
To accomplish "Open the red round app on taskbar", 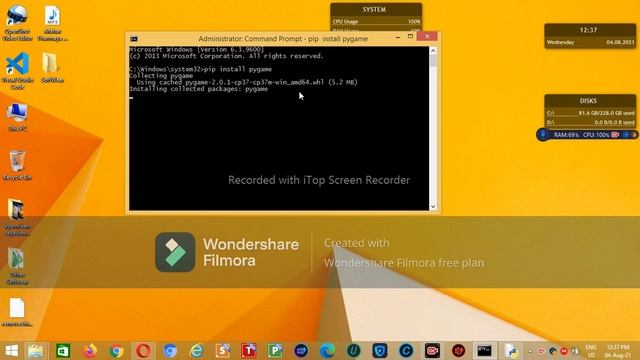I will (458, 351).
